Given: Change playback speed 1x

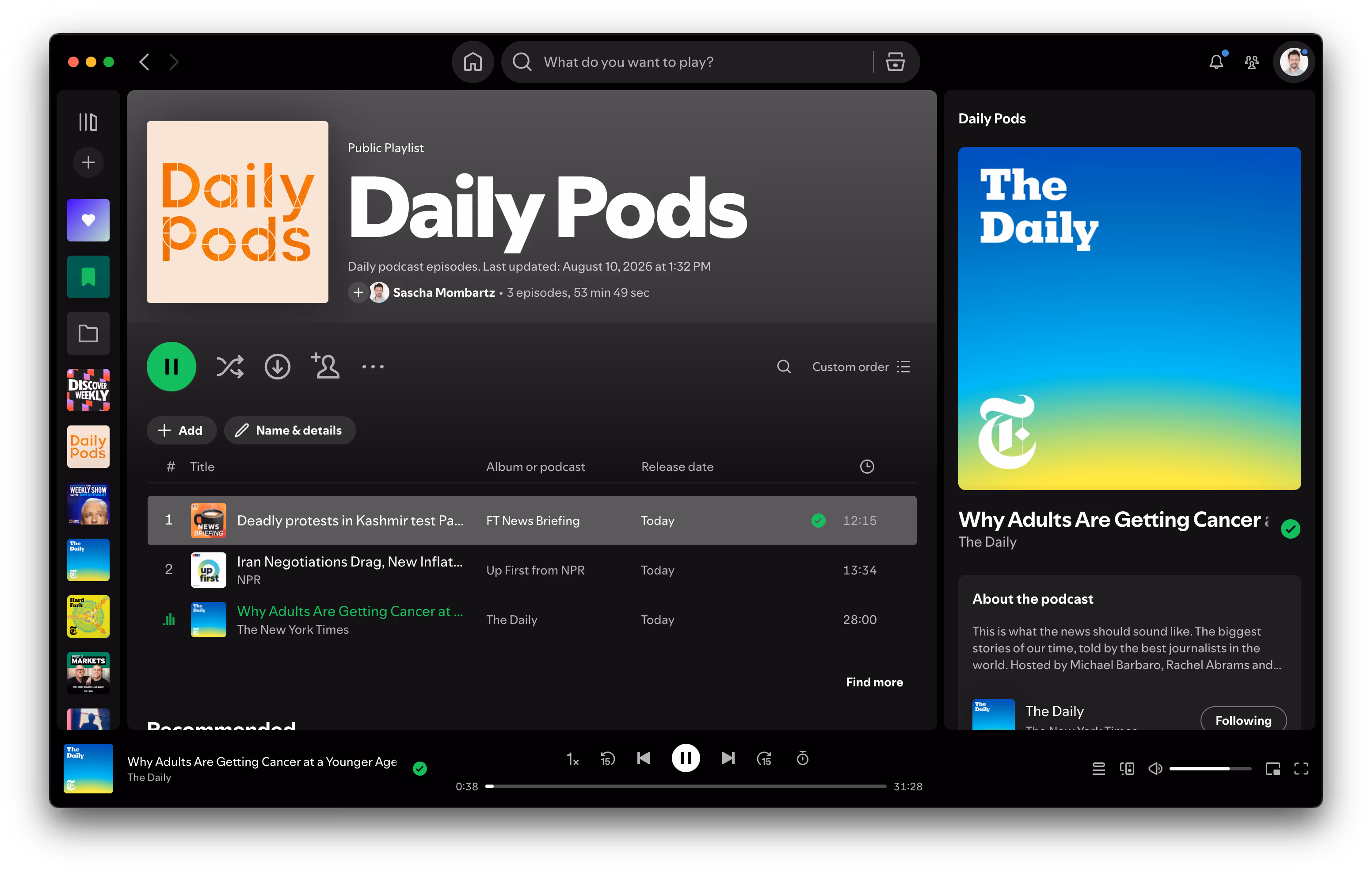Looking at the screenshot, I should point(572,758).
